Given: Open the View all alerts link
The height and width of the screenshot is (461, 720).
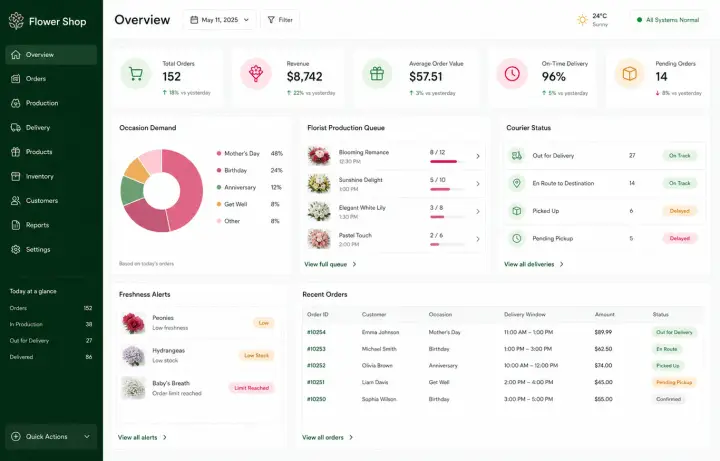Looking at the screenshot, I should click(142, 437).
